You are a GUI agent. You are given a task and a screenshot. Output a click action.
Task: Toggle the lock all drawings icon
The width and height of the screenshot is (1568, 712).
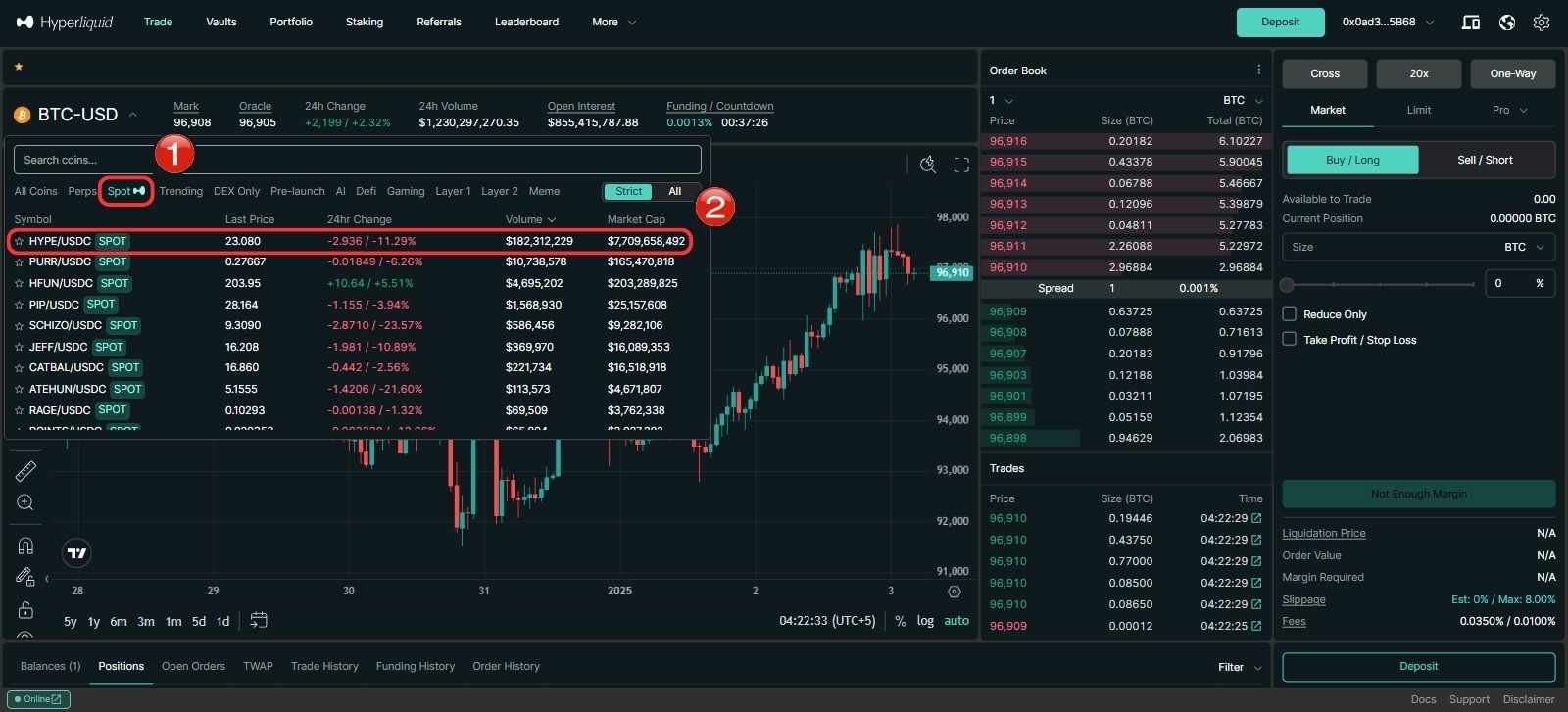(25, 609)
